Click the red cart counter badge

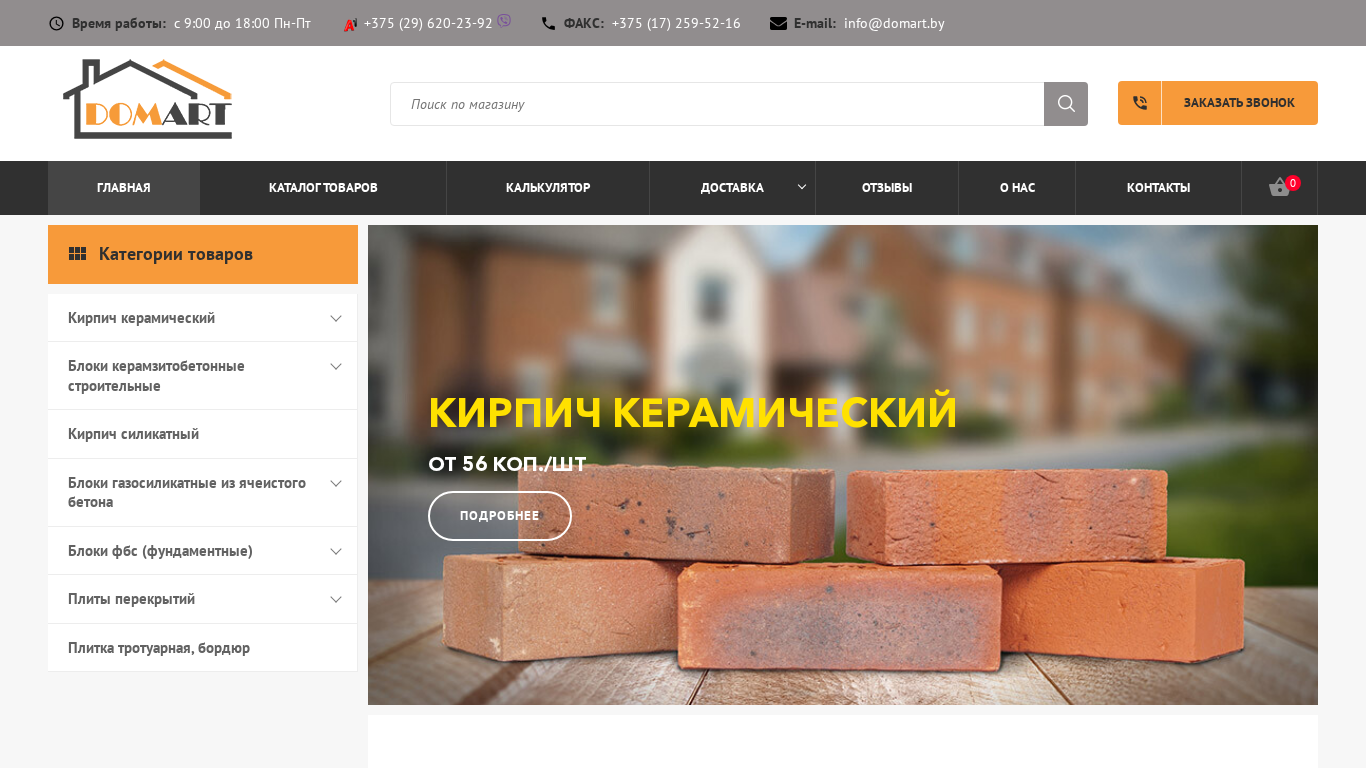click(1293, 183)
